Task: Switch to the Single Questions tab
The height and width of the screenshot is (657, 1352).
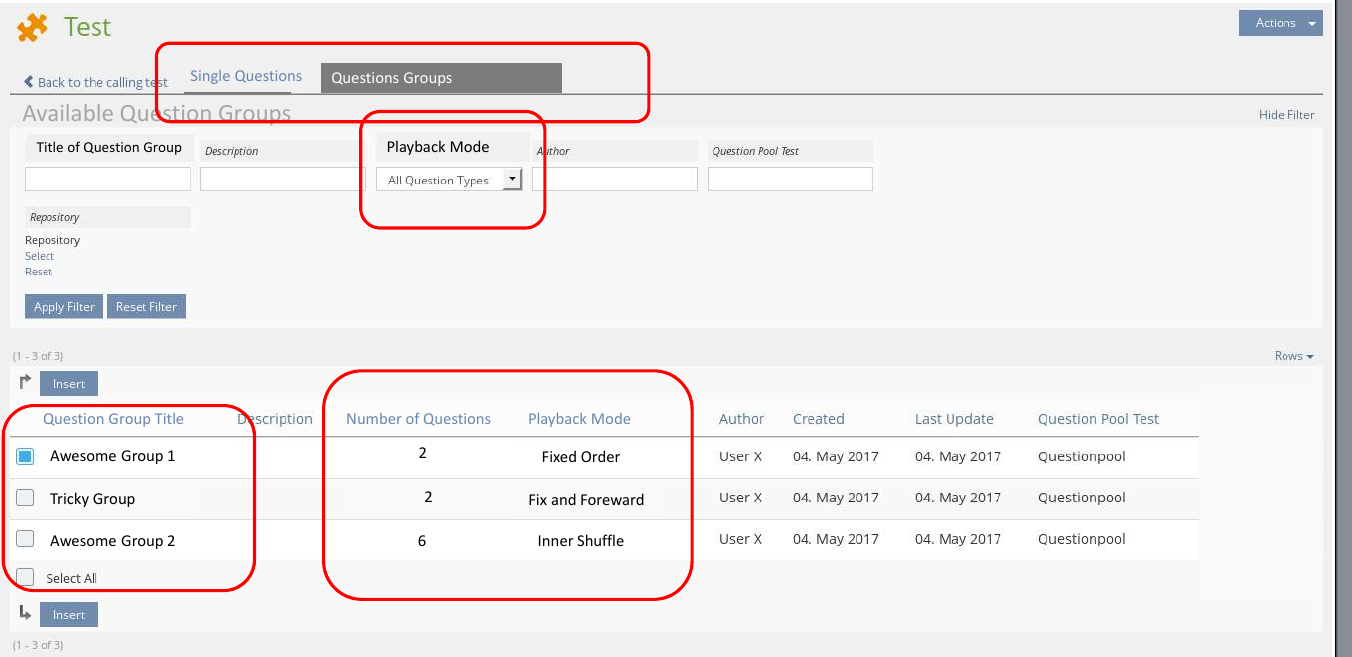Action: click(246, 76)
